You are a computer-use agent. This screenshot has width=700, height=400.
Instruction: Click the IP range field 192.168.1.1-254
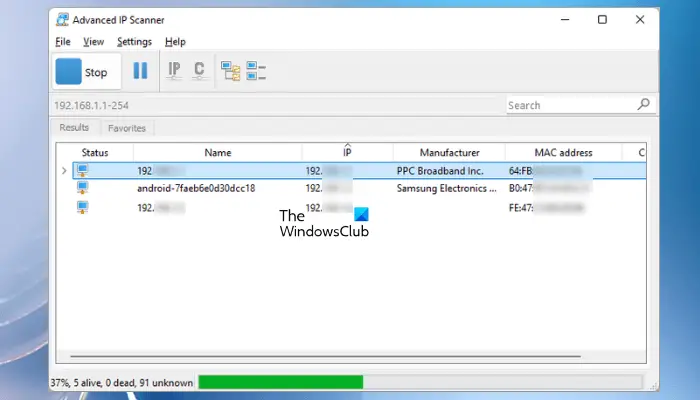pos(277,105)
